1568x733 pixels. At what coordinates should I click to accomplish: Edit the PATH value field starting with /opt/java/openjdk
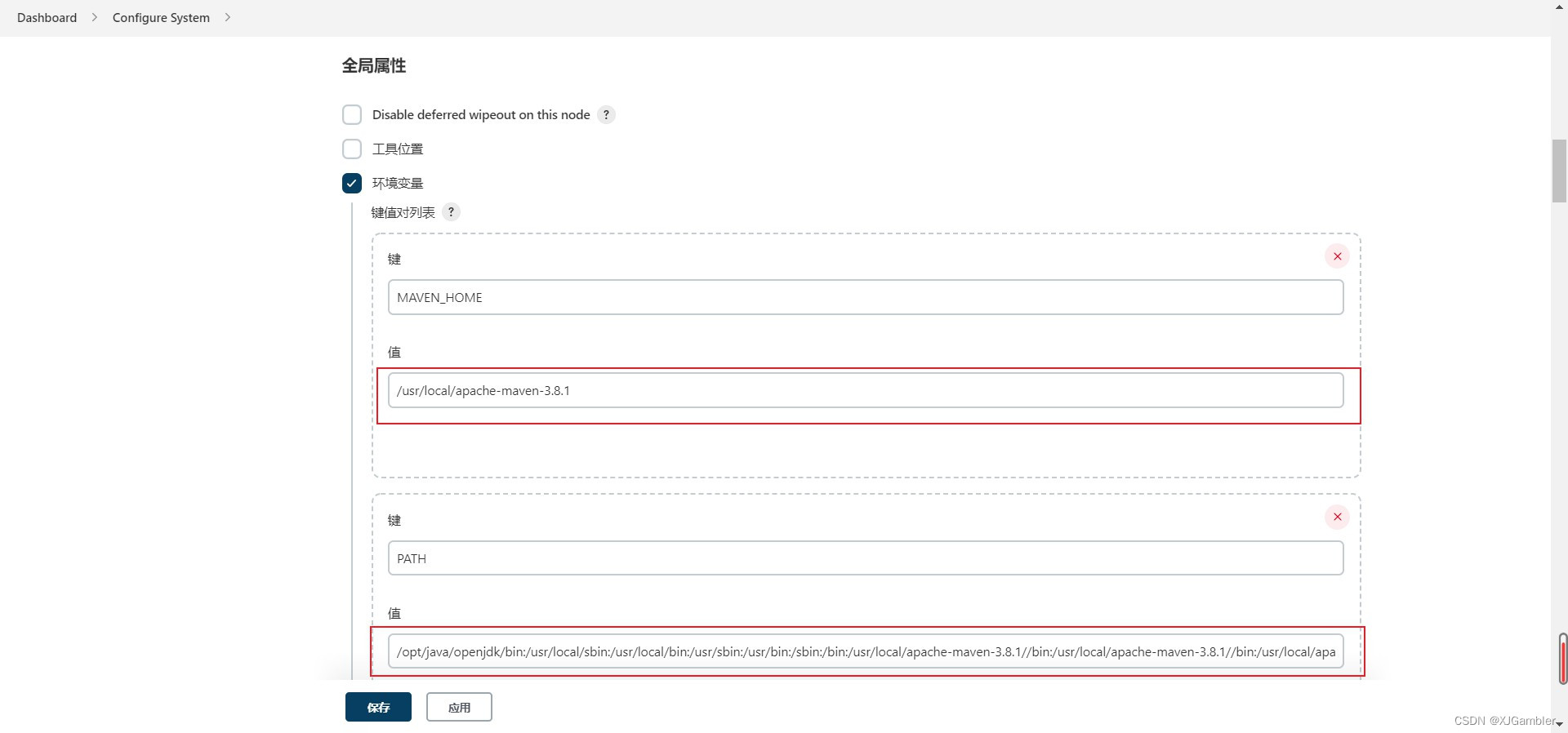(866, 651)
